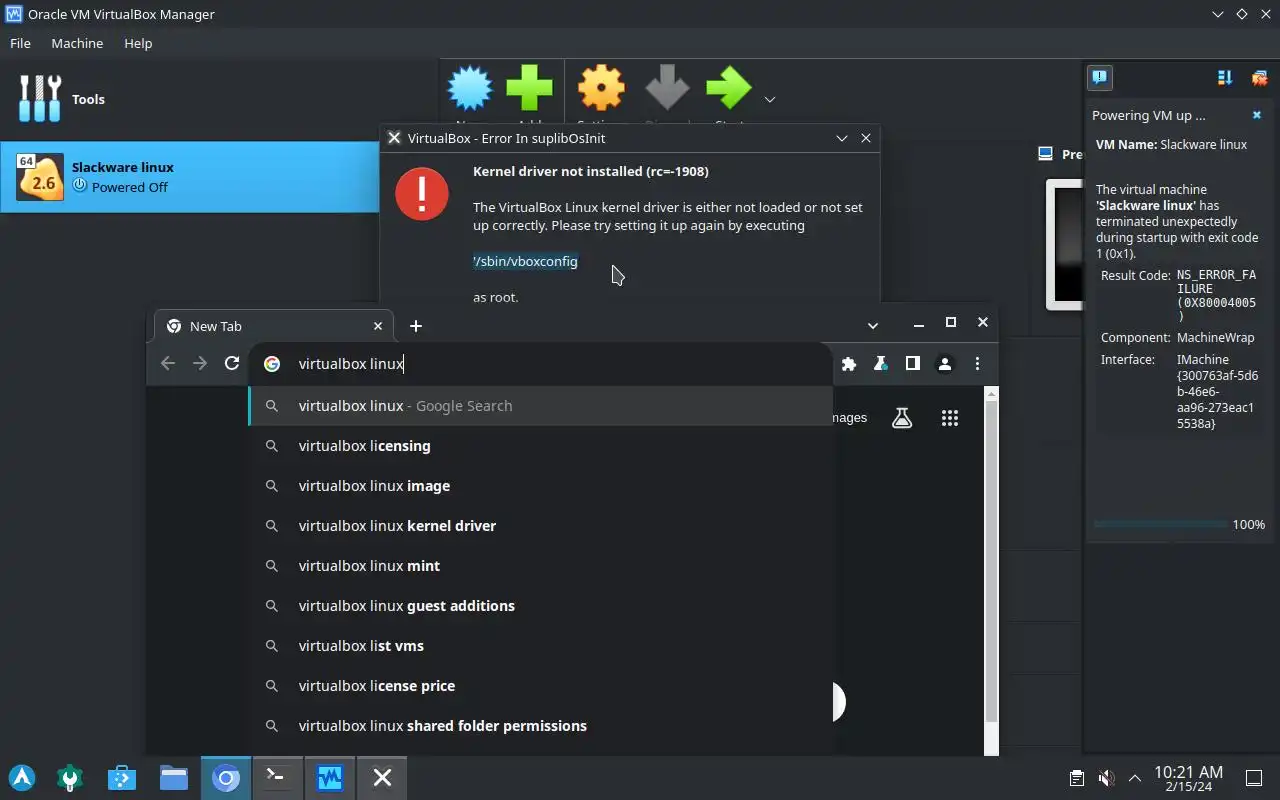Click the notification order sort icon
The height and width of the screenshot is (800, 1280).
point(1225,77)
